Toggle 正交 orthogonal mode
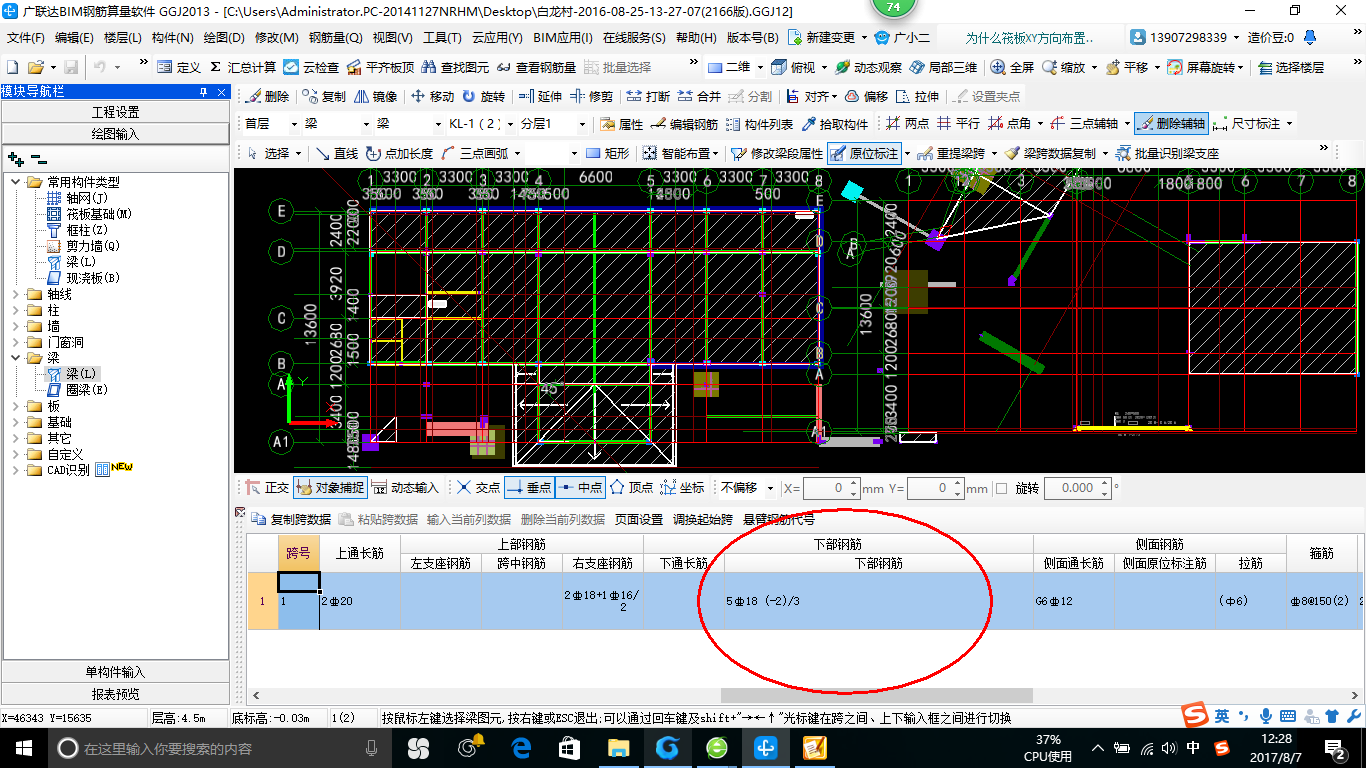Screen dimensions: 1366x768 click(267, 488)
